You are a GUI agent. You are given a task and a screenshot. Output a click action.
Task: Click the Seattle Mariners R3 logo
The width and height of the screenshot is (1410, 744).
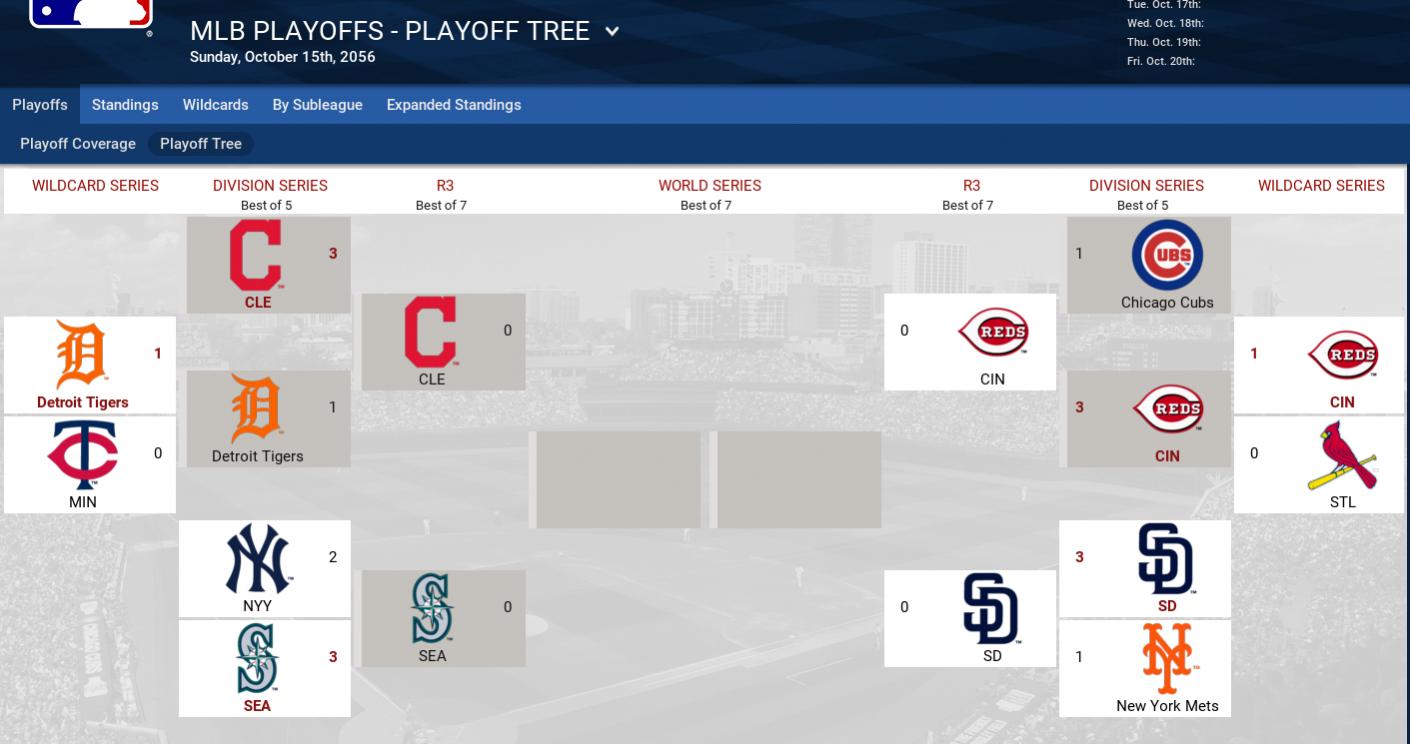pyautogui.click(x=432, y=608)
